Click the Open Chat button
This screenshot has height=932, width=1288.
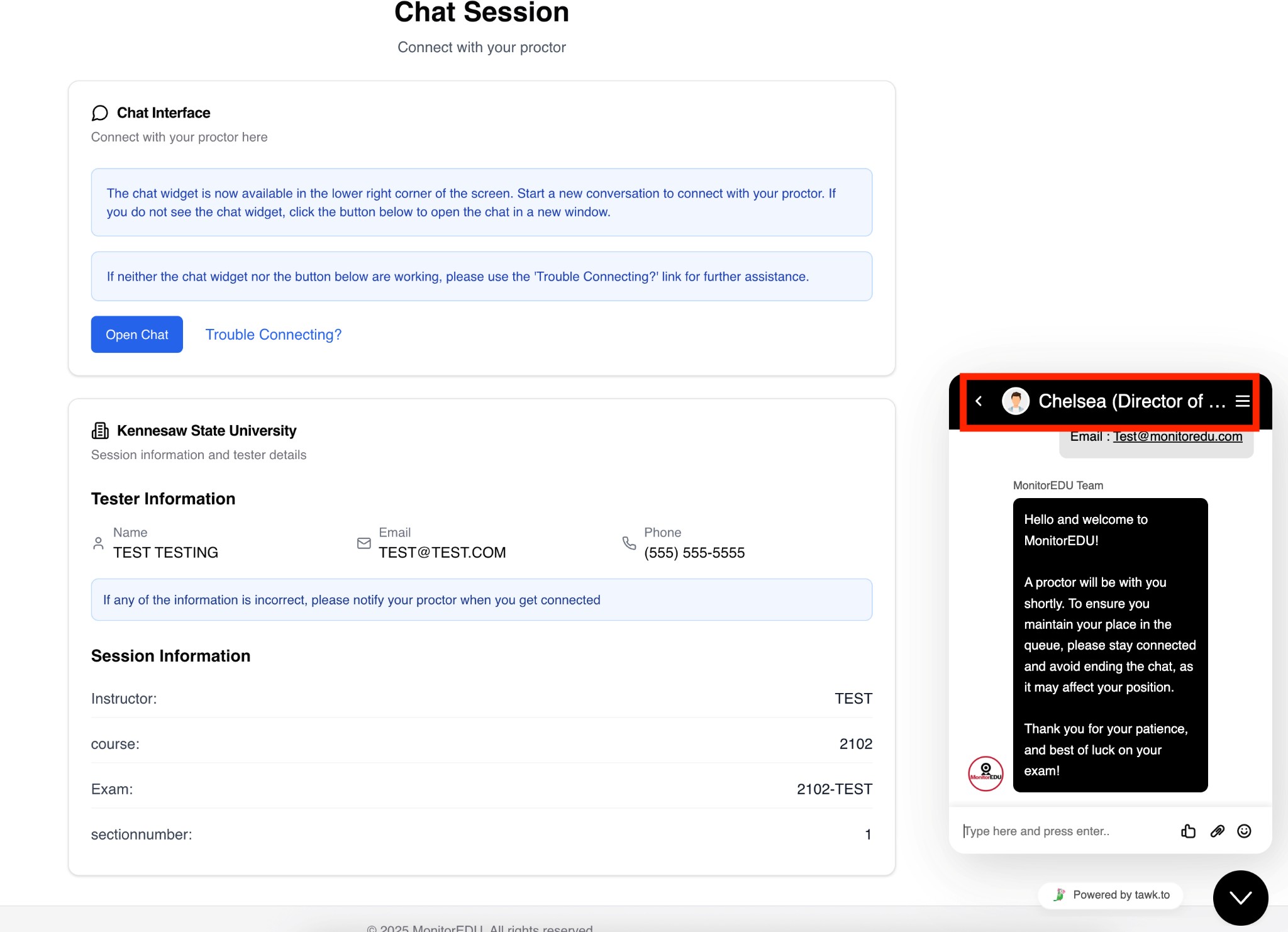pos(136,335)
